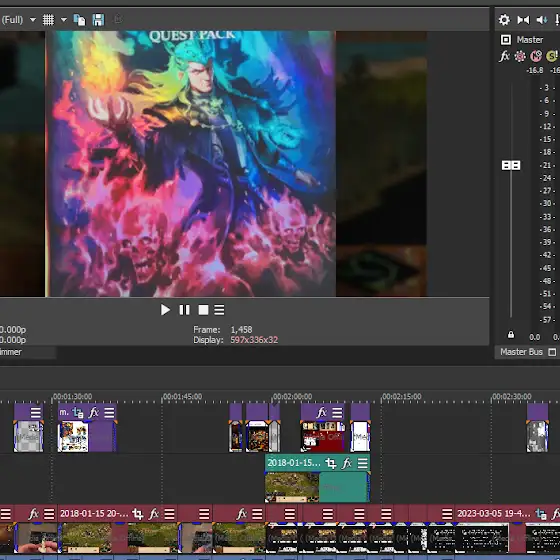Open Pan/Crop on '2018-01-15 20-...' event

(138, 514)
